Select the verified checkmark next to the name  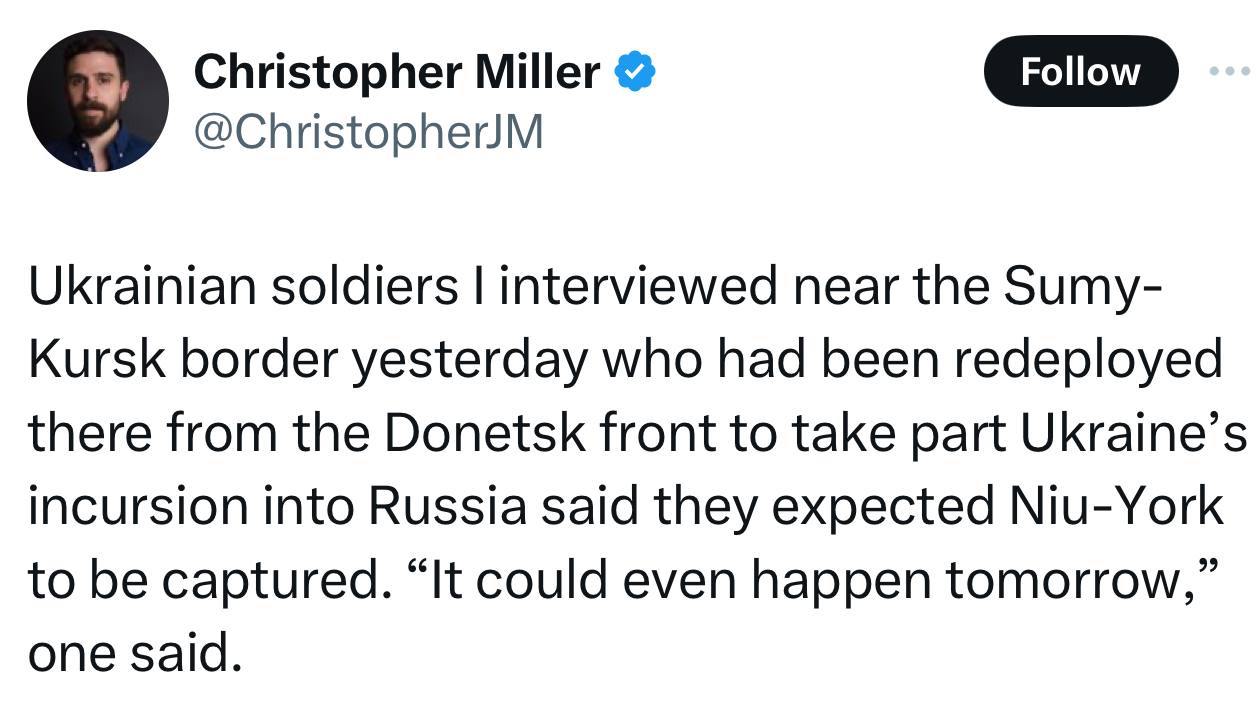click(x=634, y=70)
